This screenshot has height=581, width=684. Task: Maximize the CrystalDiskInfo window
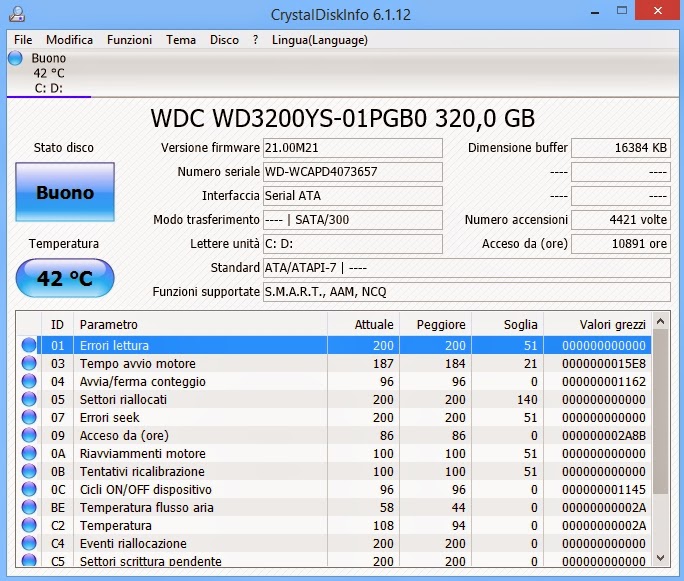tap(622, 11)
